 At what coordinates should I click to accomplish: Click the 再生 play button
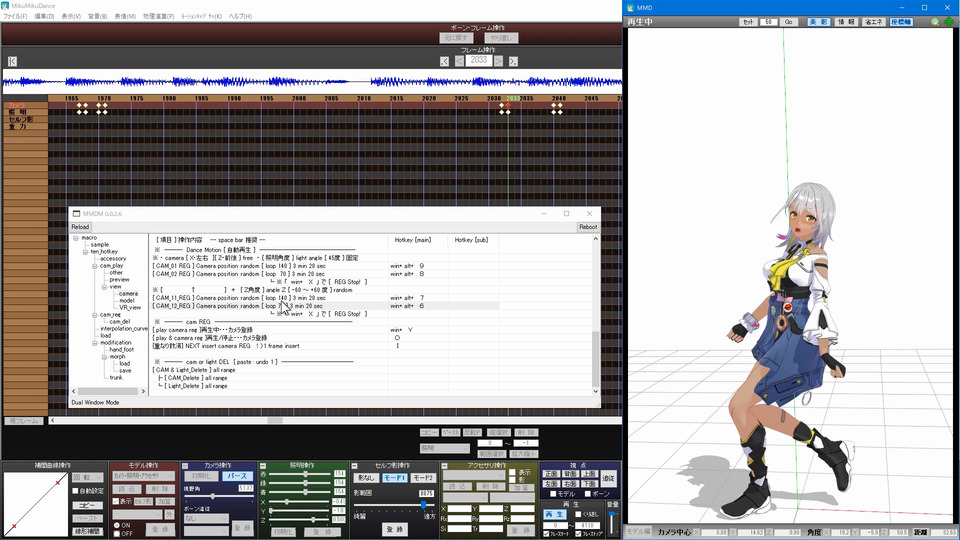coord(555,514)
